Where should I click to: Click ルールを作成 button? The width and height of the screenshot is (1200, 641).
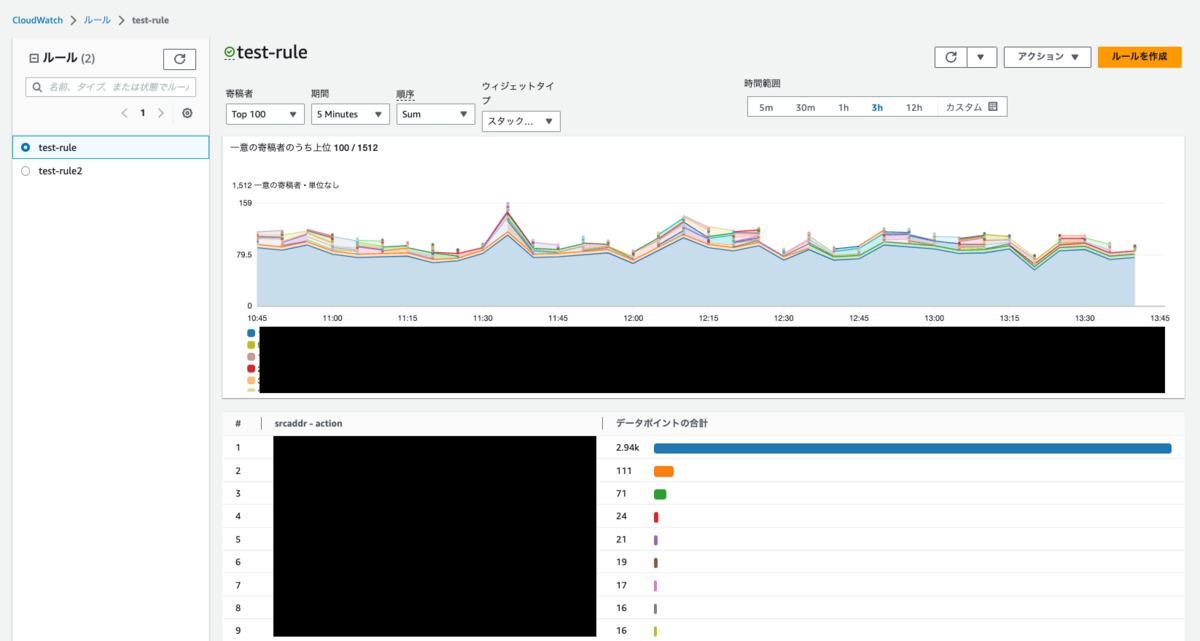coord(1139,57)
